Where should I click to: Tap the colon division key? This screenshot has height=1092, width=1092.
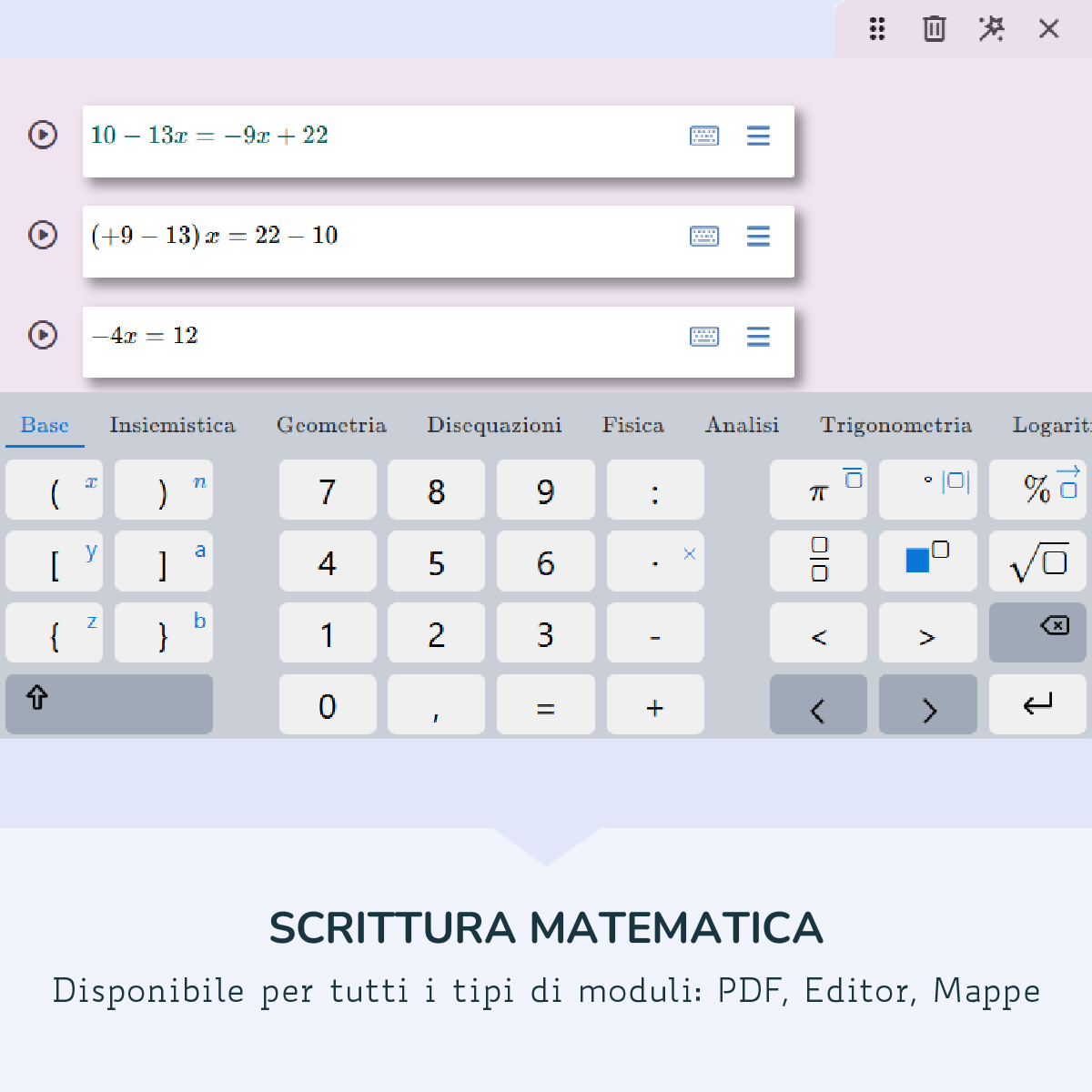pos(655,490)
